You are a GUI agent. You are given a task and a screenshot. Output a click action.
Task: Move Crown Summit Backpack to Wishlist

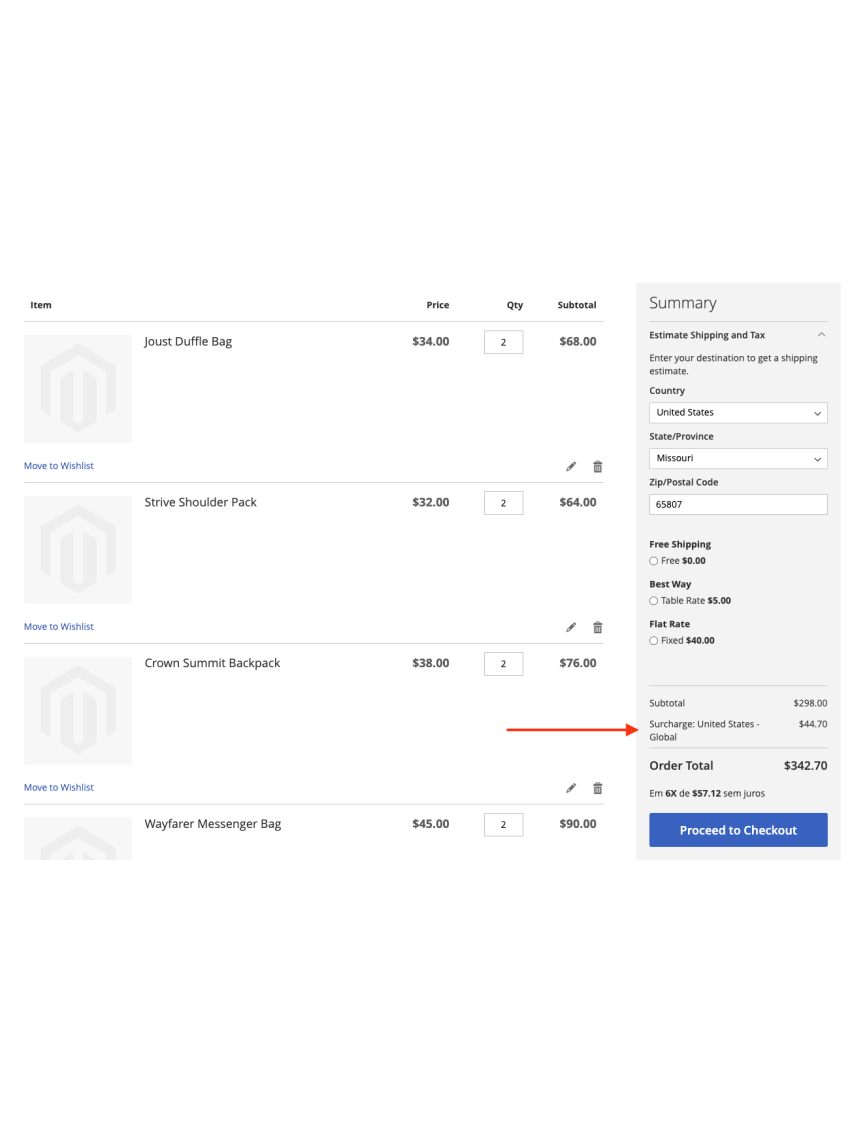[59, 788]
